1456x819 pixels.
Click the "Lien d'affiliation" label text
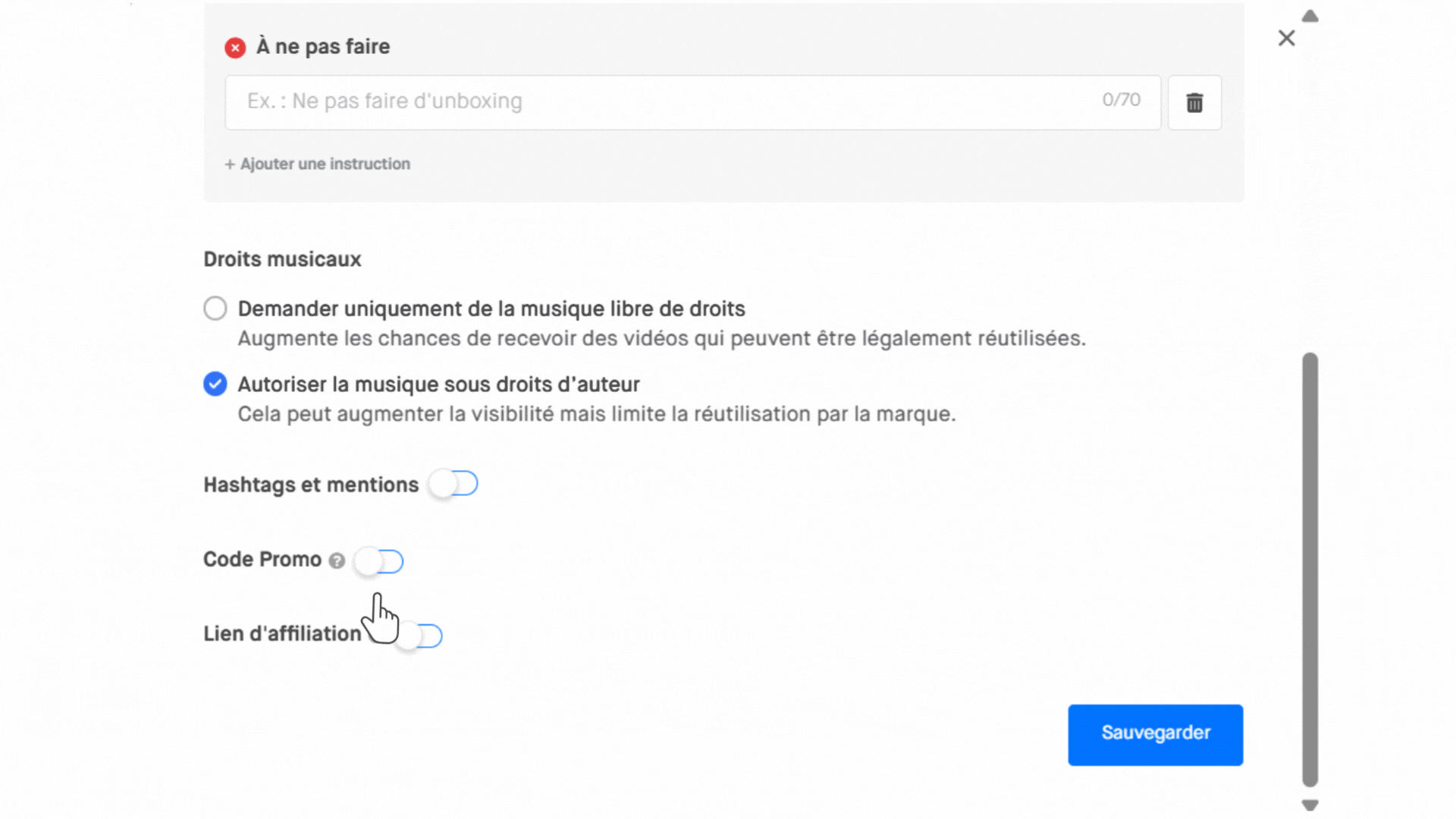click(x=282, y=634)
